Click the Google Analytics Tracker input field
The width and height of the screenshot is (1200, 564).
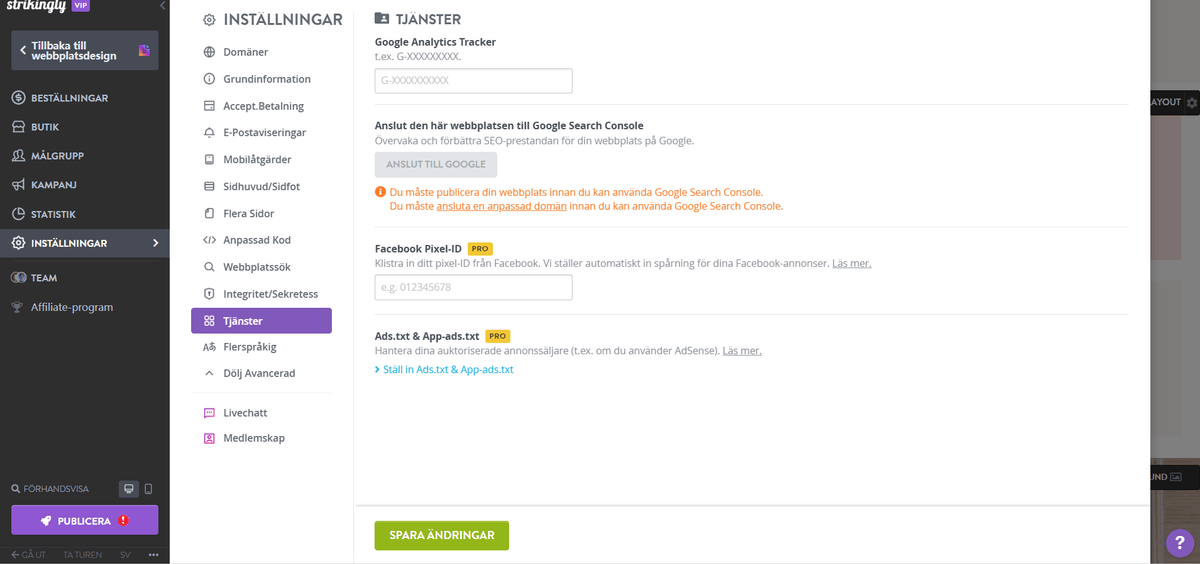[x=473, y=81]
